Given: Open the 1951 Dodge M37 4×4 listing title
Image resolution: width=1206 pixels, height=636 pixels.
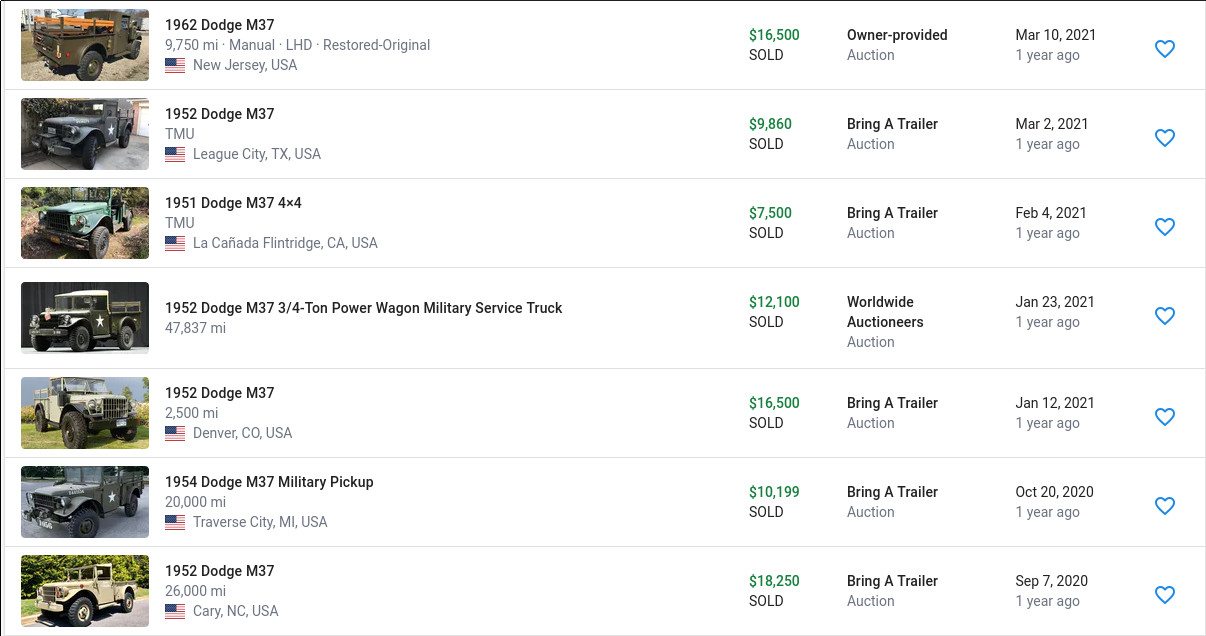Looking at the screenshot, I should point(233,203).
